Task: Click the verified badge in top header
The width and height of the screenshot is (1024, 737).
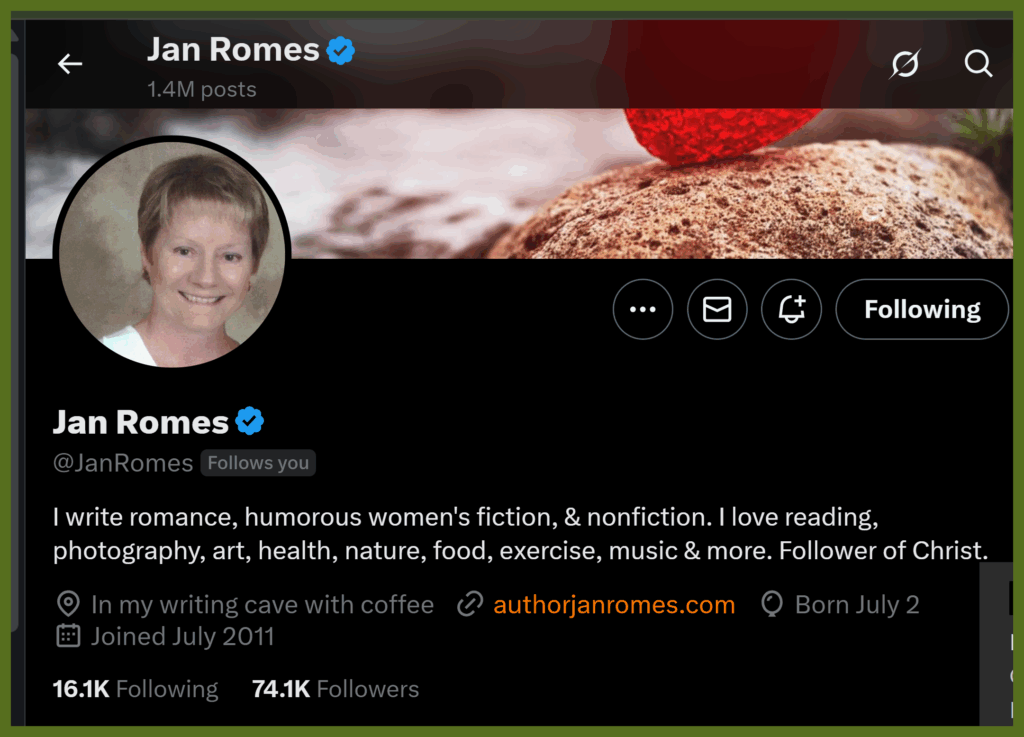Action: tap(340, 50)
